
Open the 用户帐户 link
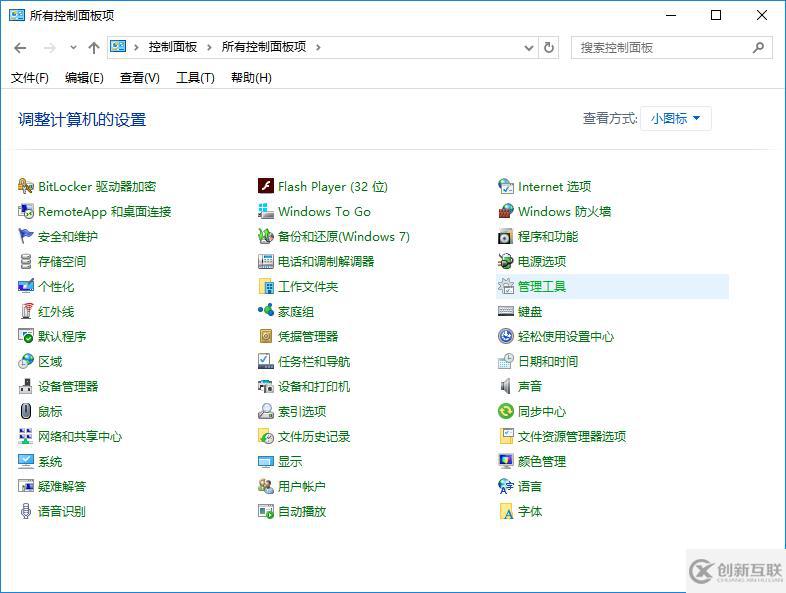pyautogui.click(x=302, y=487)
